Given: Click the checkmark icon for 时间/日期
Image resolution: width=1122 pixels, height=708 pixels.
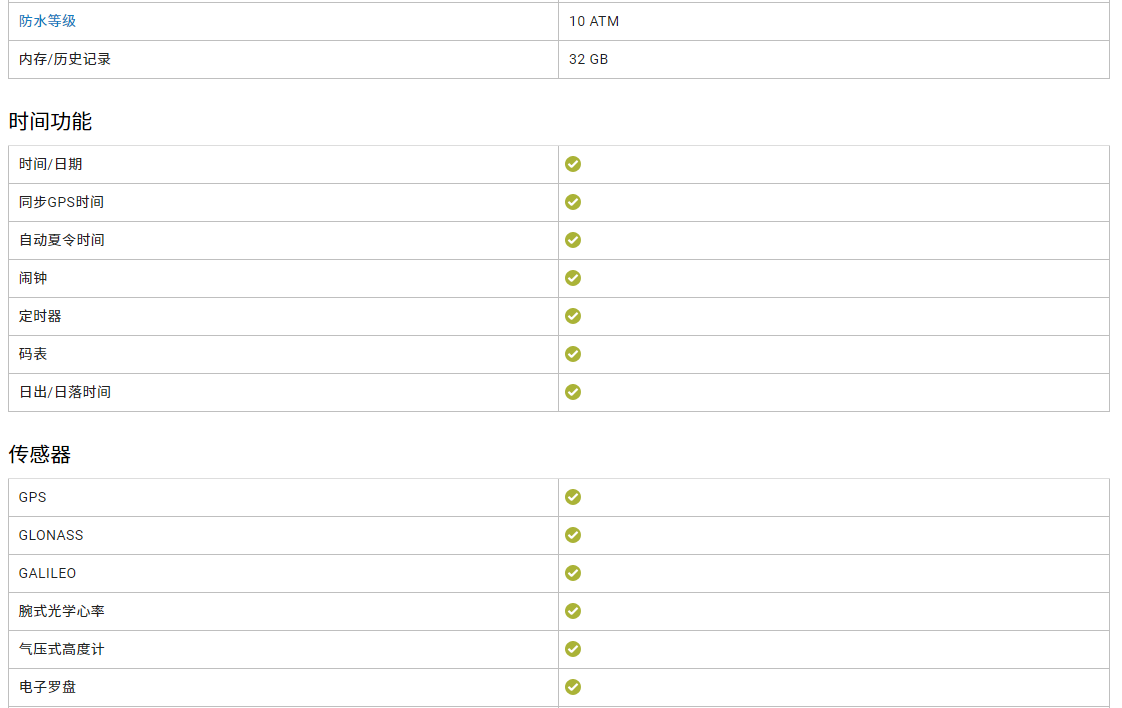Looking at the screenshot, I should (573, 164).
